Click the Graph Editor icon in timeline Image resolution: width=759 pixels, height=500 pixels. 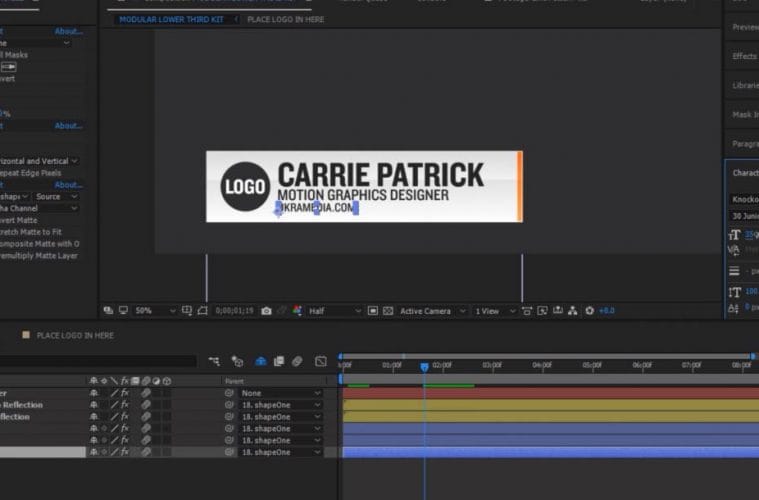[x=321, y=361]
